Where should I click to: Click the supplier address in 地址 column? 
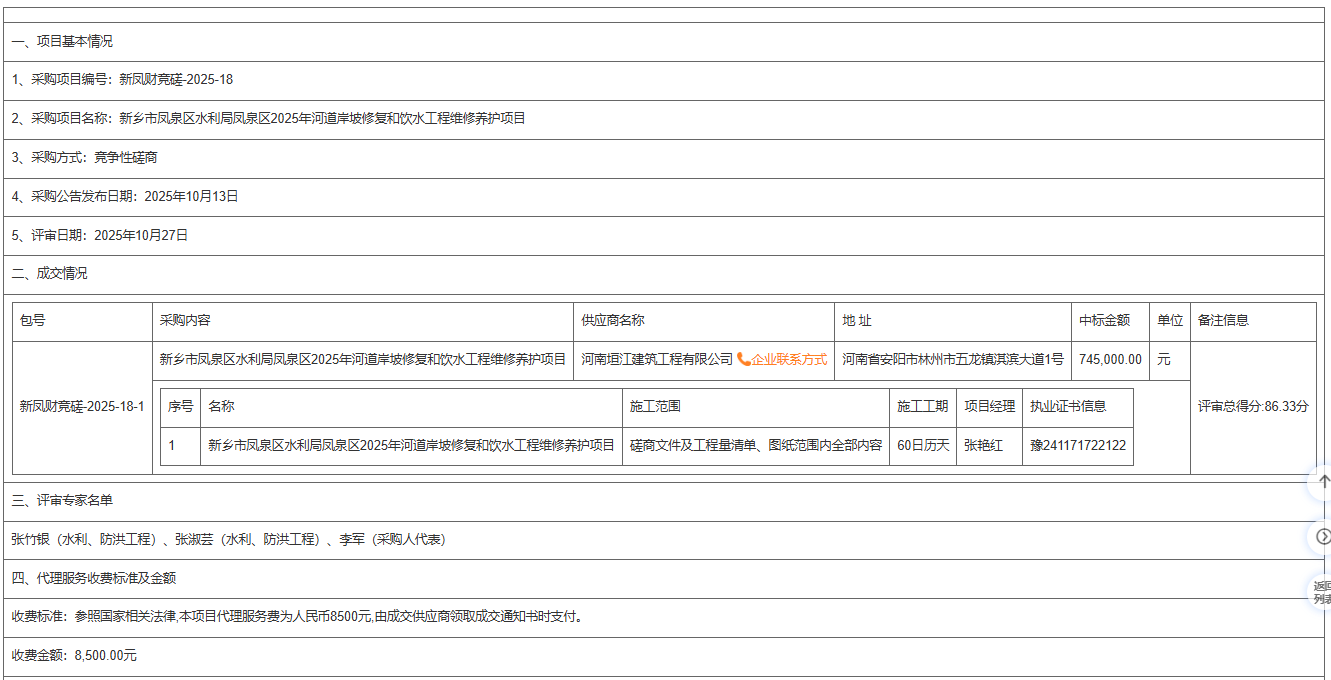pos(952,360)
